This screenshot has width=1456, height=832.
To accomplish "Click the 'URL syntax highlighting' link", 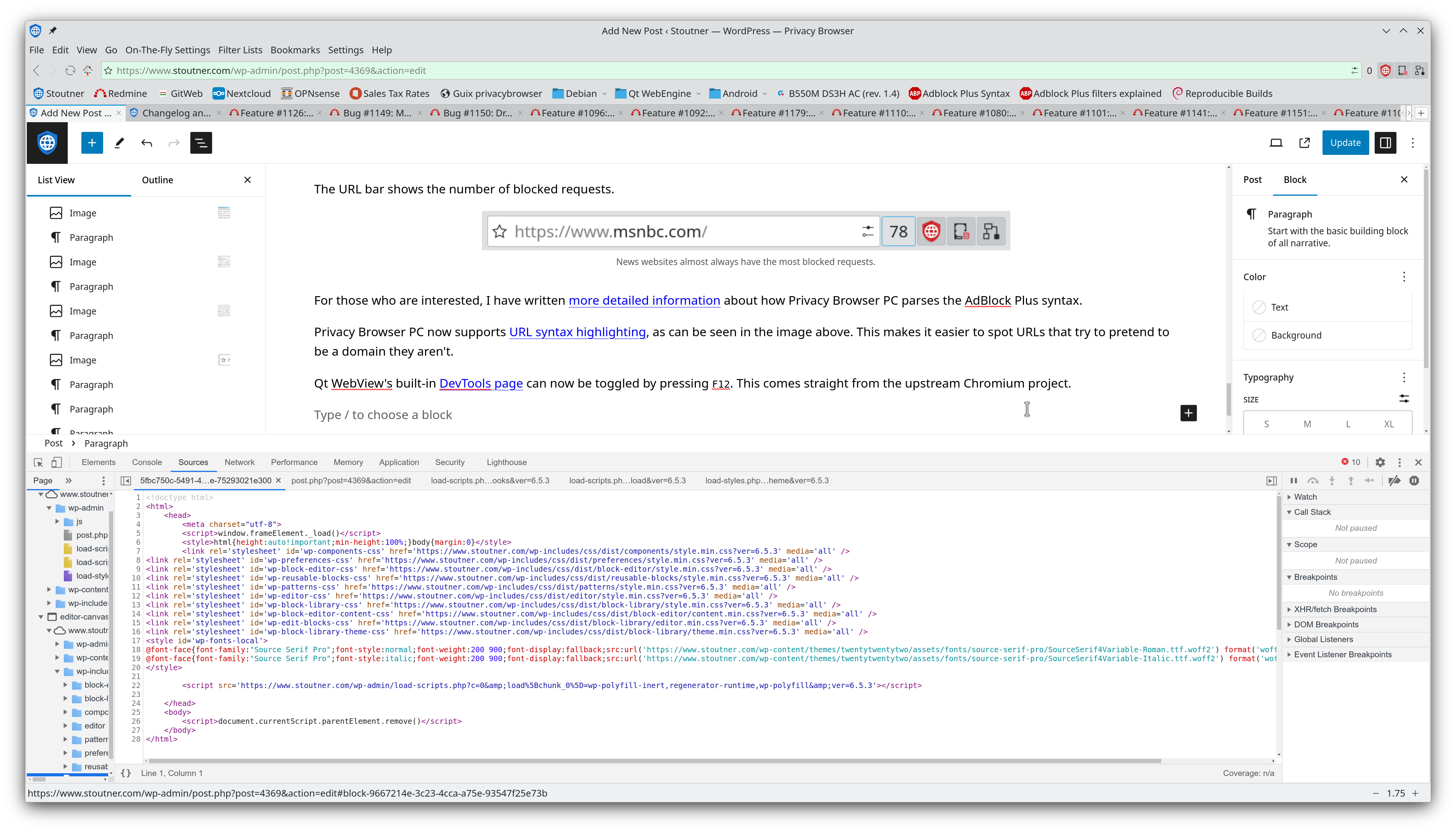I will point(577,332).
